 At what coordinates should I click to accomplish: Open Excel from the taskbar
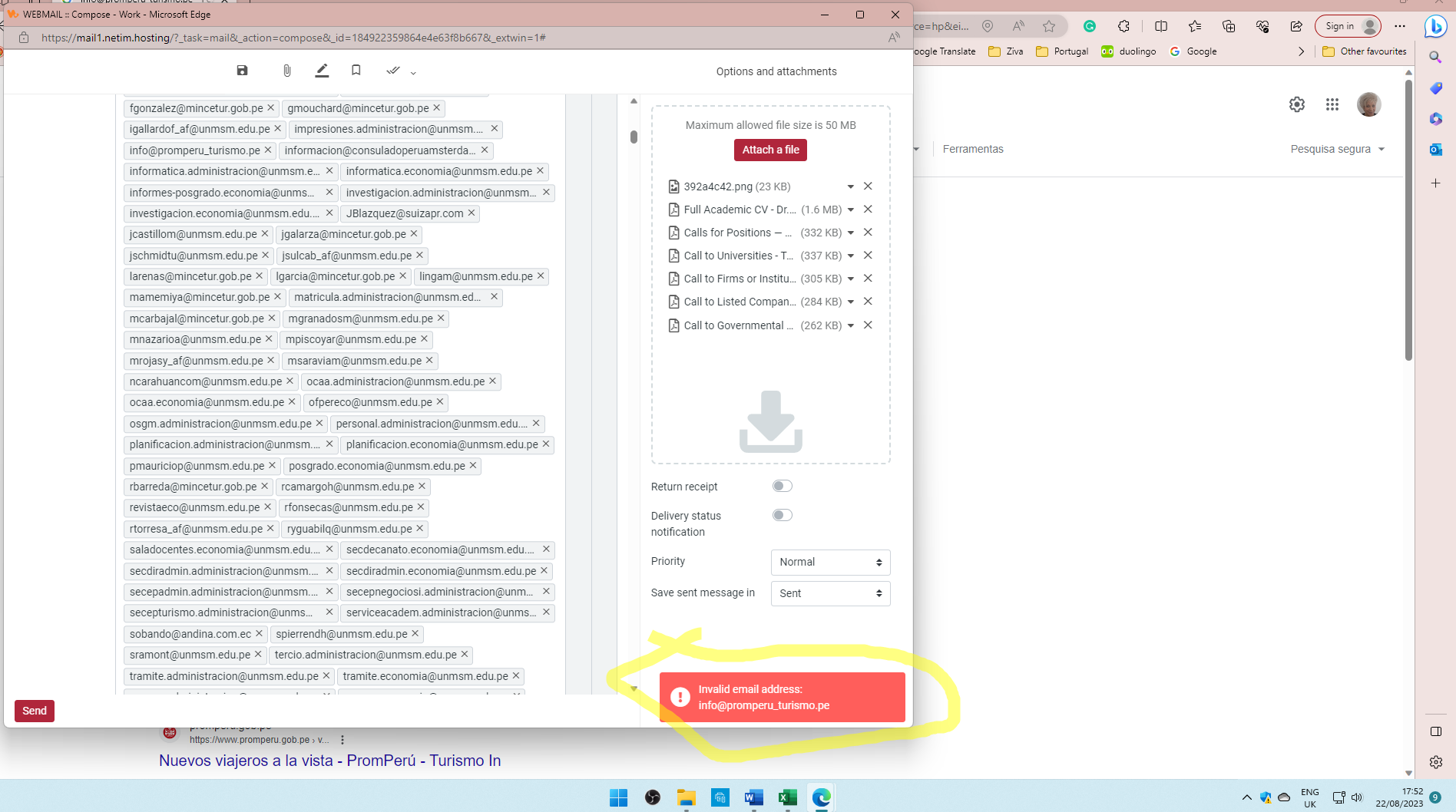tap(787, 798)
